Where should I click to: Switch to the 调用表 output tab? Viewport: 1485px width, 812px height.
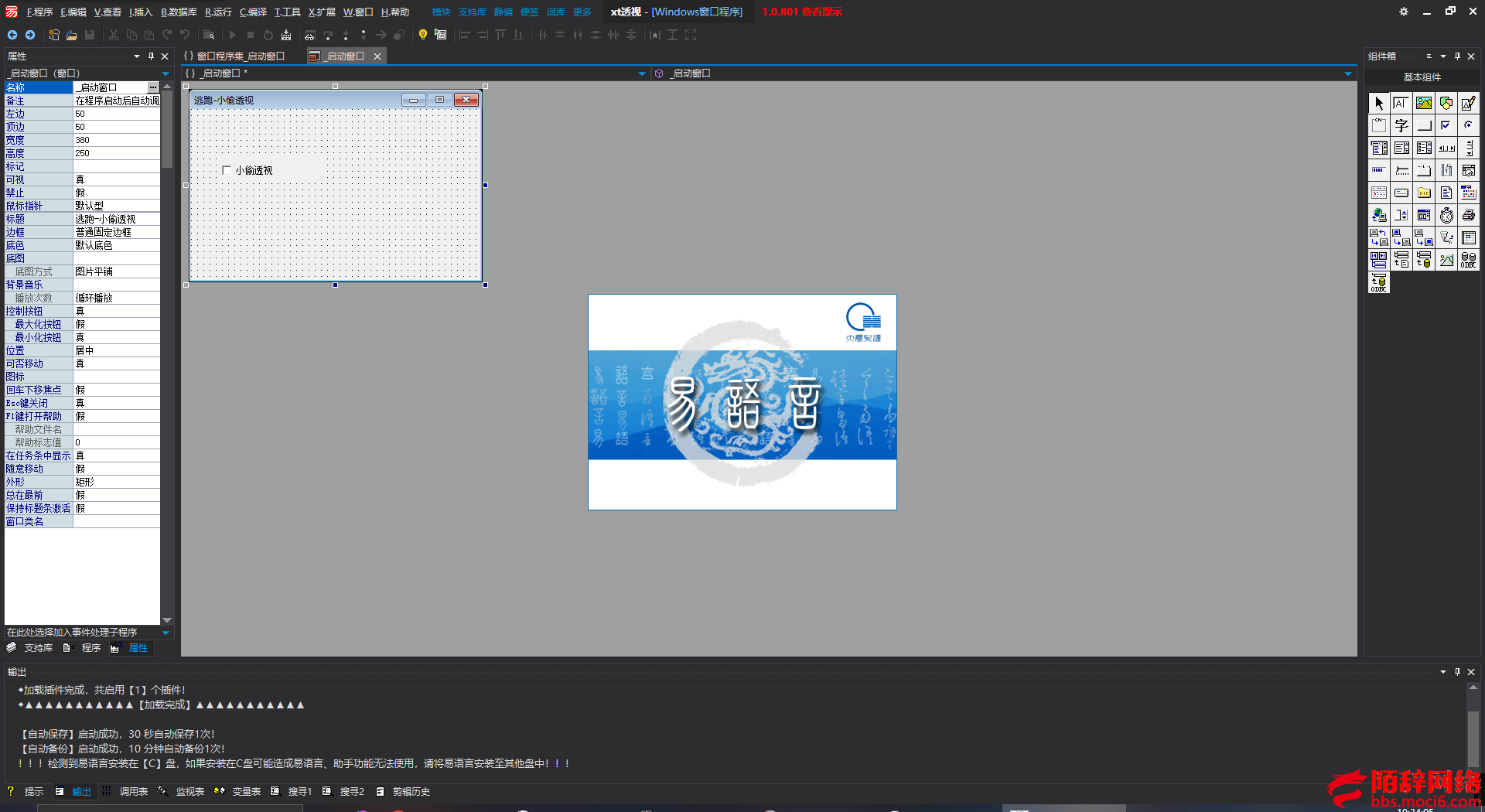126,792
